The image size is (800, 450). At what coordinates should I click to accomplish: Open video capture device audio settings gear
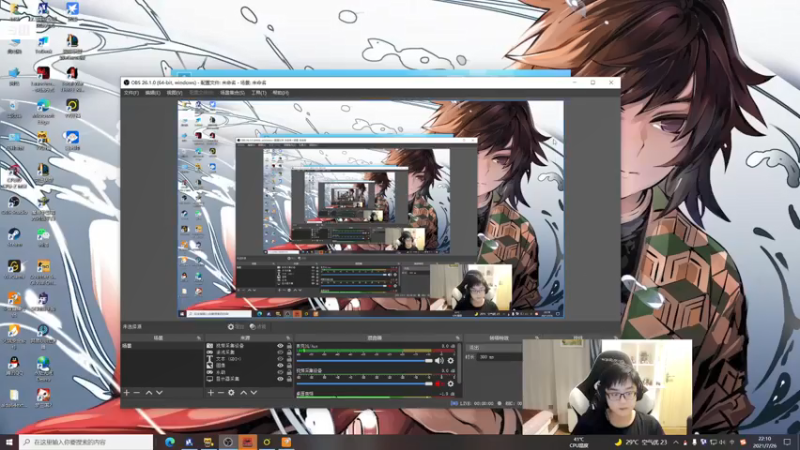[x=451, y=384]
